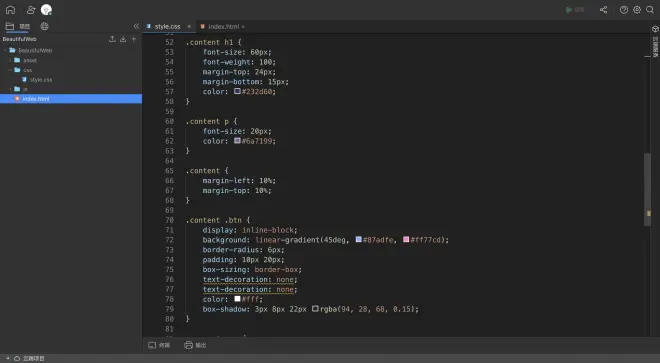Open the help question mark icon
Viewport: 660px width, 363px height.
tap(624, 10)
